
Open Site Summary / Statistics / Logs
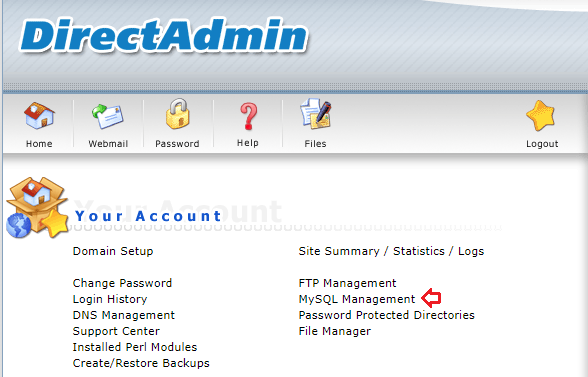point(391,251)
